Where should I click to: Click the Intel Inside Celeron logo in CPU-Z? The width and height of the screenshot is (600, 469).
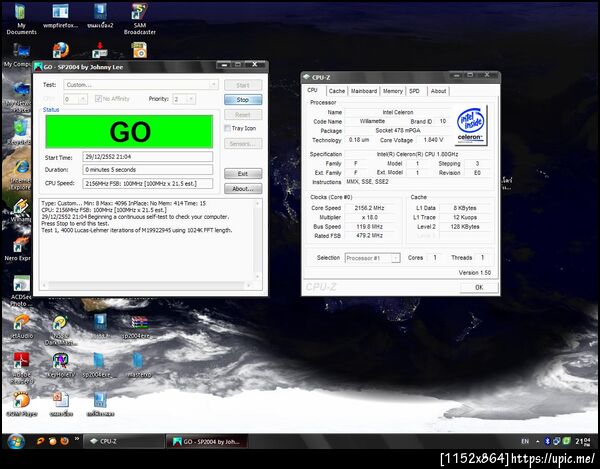pyautogui.click(x=471, y=125)
